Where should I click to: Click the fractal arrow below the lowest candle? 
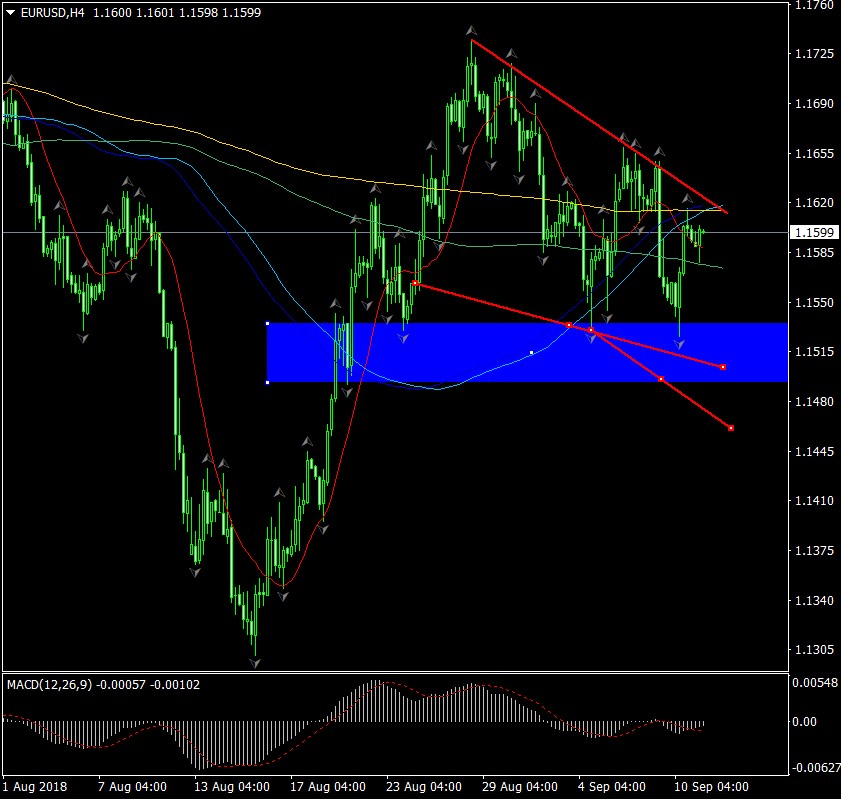click(x=255, y=662)
